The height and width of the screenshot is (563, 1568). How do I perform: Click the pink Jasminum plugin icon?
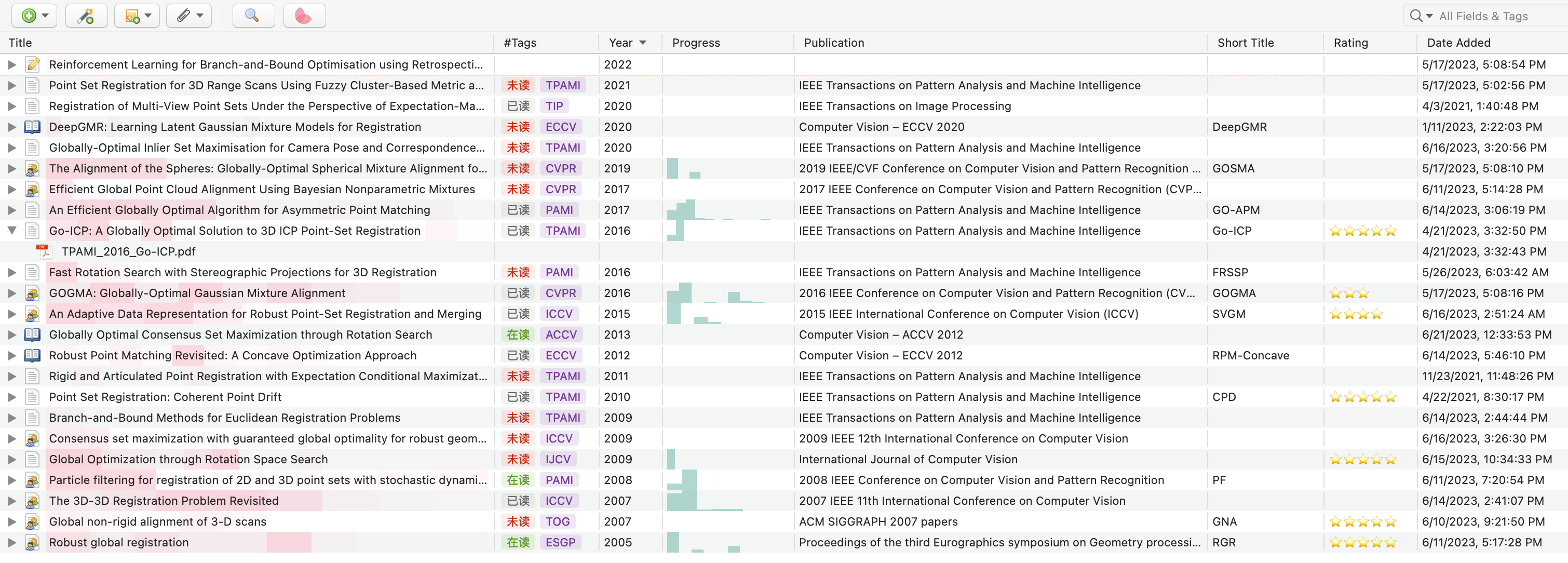point(303,16)
